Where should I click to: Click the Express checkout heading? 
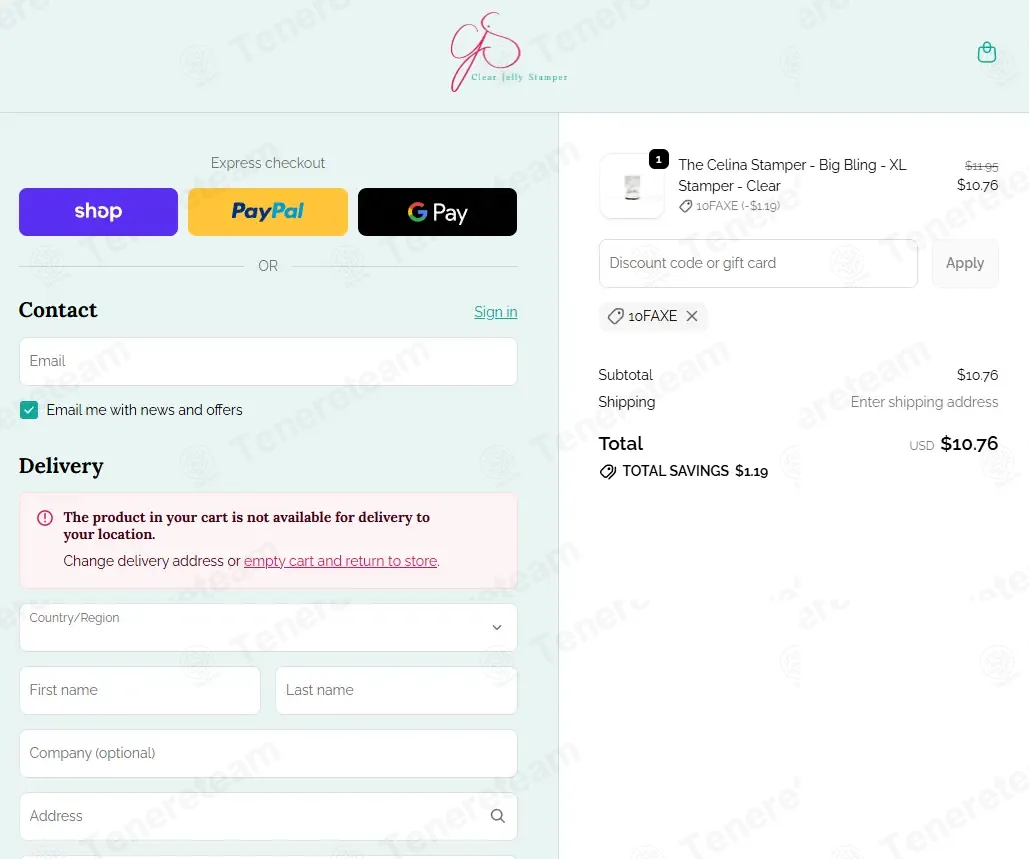click(x=268, y=163)
